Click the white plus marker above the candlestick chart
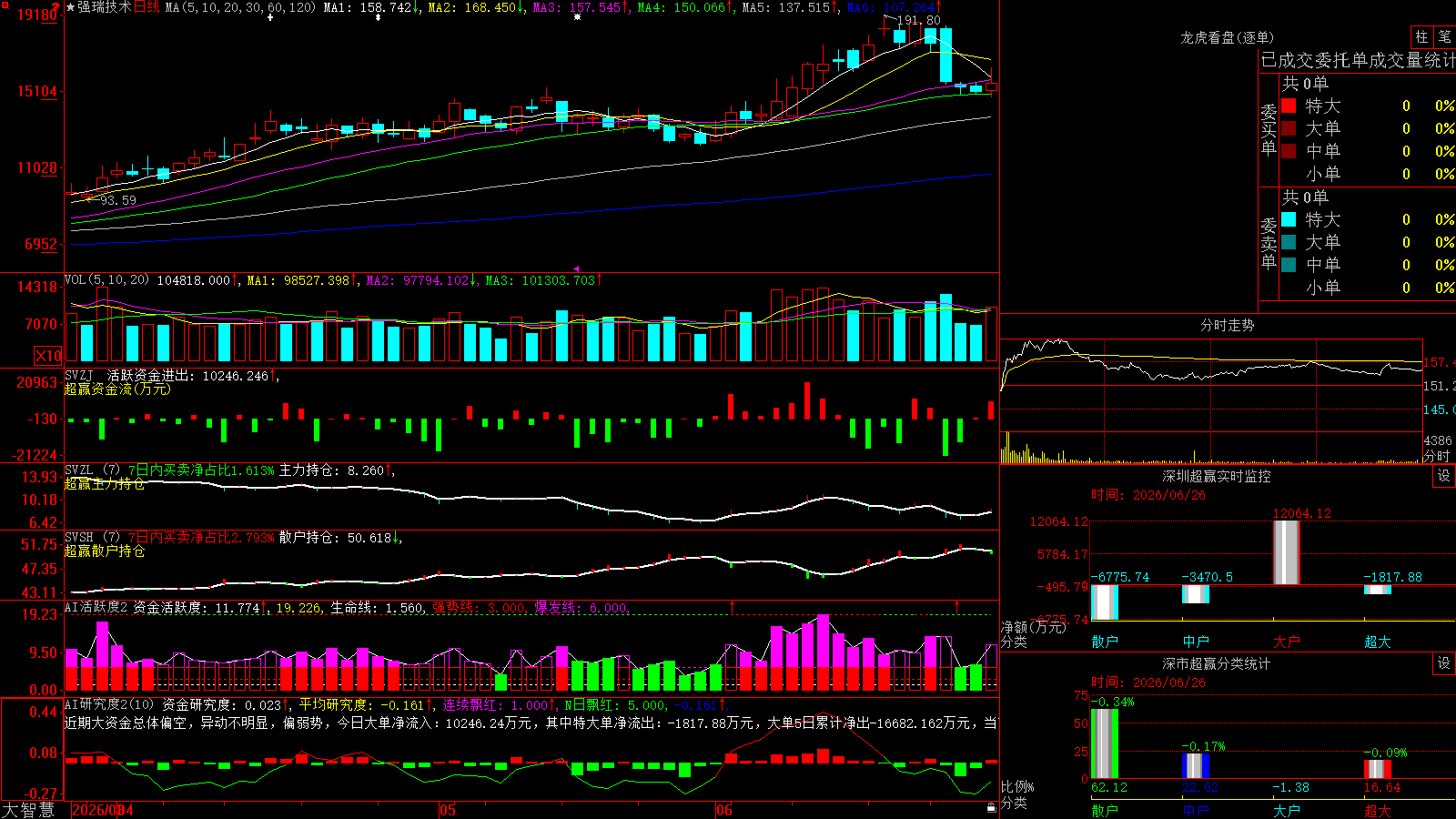 (270, 17)
